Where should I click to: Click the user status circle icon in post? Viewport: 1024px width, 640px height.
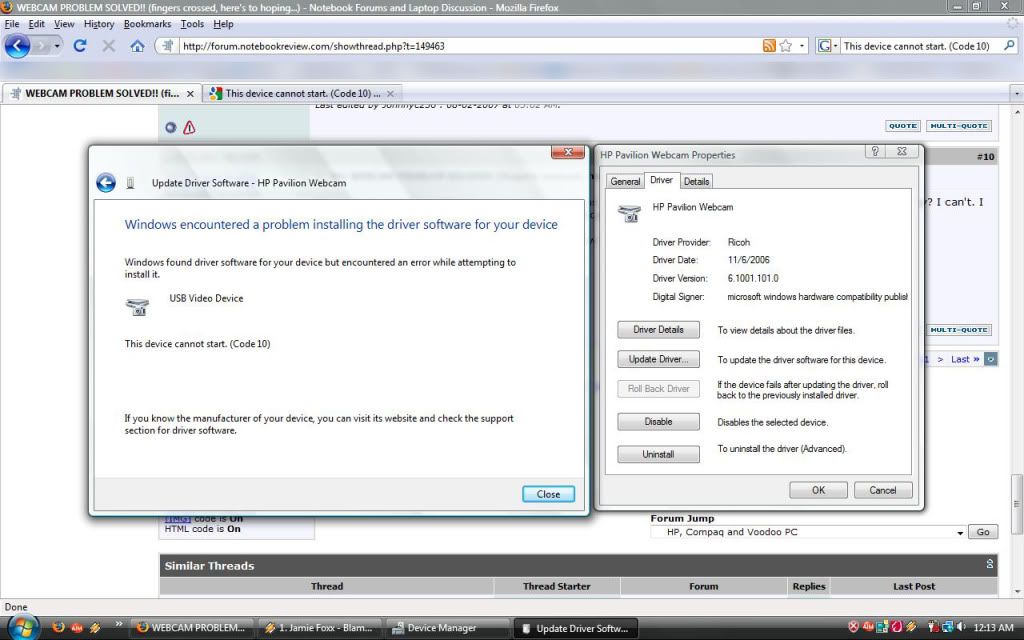click(170, 127)
